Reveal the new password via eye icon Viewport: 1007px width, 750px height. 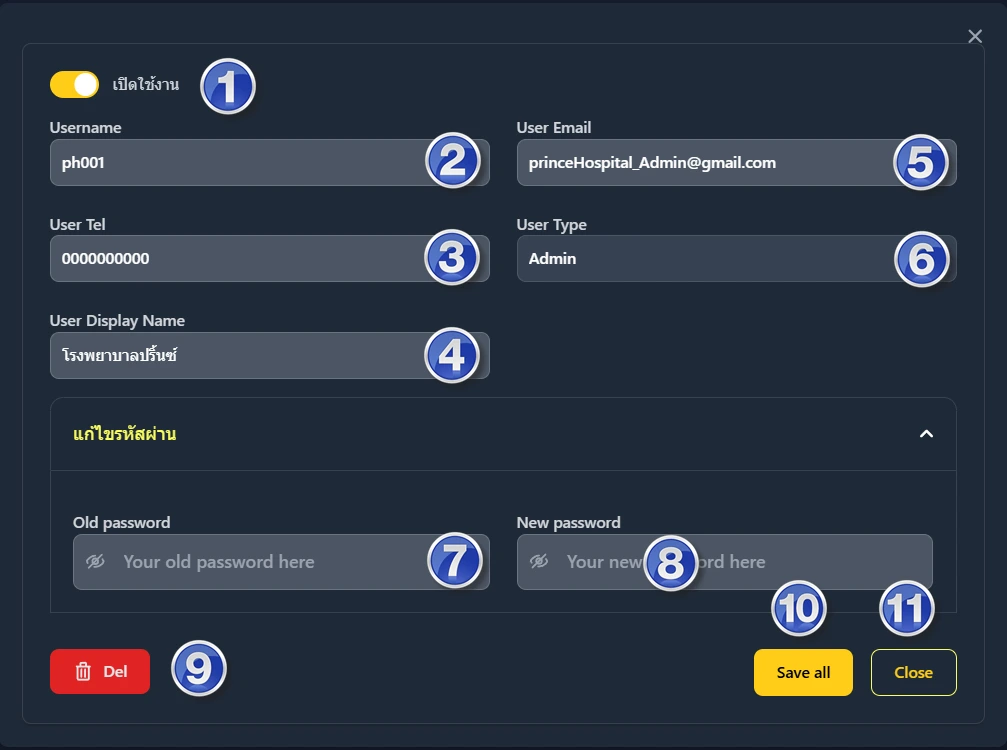point(539,562)
